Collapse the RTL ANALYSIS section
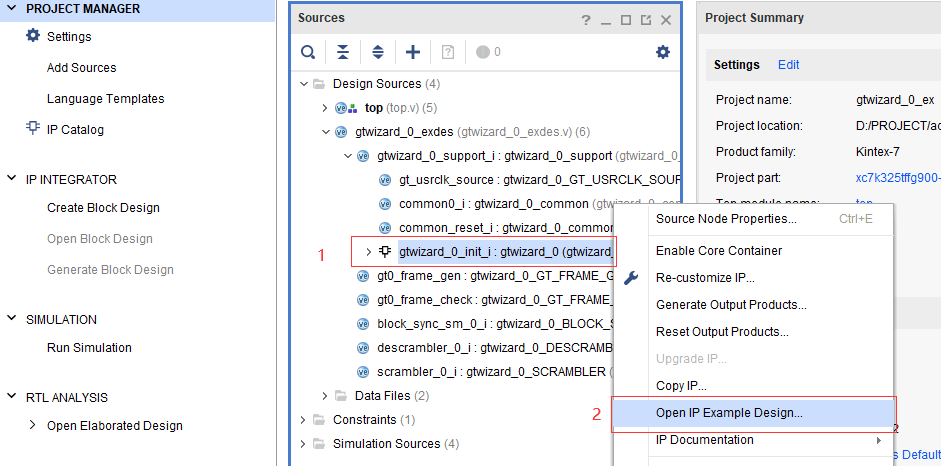This screenshot has width=941, height=466. (12, 397)
